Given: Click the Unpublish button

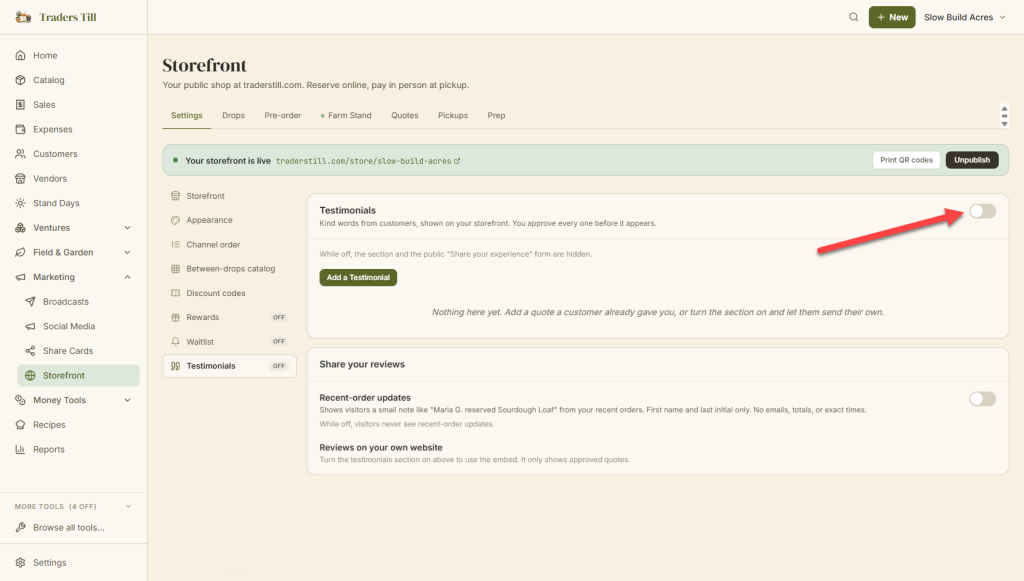Looking at the screenshot, I should pyautogui.click(x=972, y=160).
